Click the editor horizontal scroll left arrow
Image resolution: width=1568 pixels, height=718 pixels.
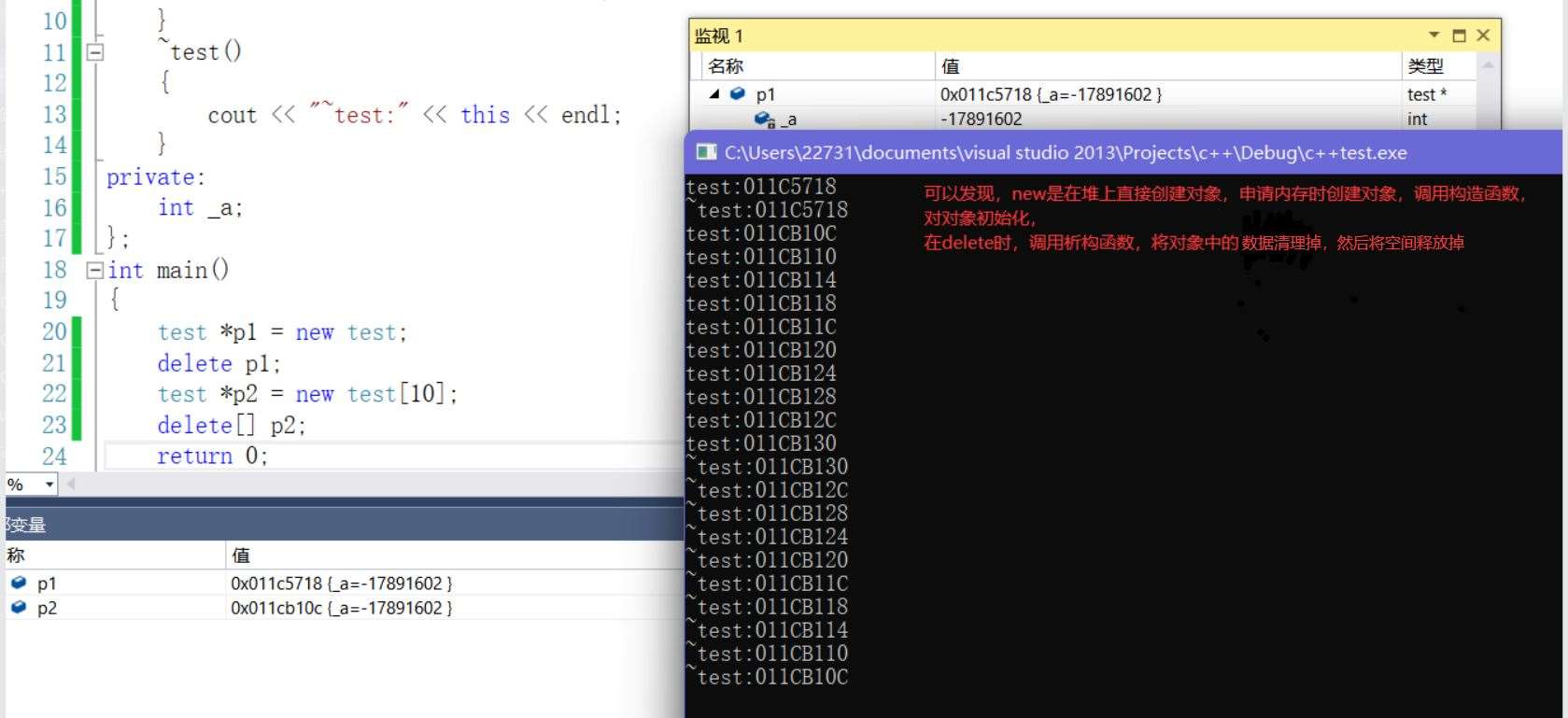(x=71, y=484)
